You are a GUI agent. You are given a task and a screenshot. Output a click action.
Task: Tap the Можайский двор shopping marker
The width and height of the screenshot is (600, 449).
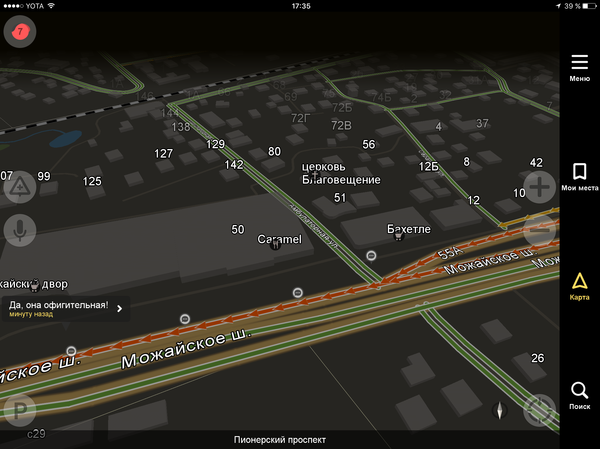pyautogui.click(x=37, y=284)
